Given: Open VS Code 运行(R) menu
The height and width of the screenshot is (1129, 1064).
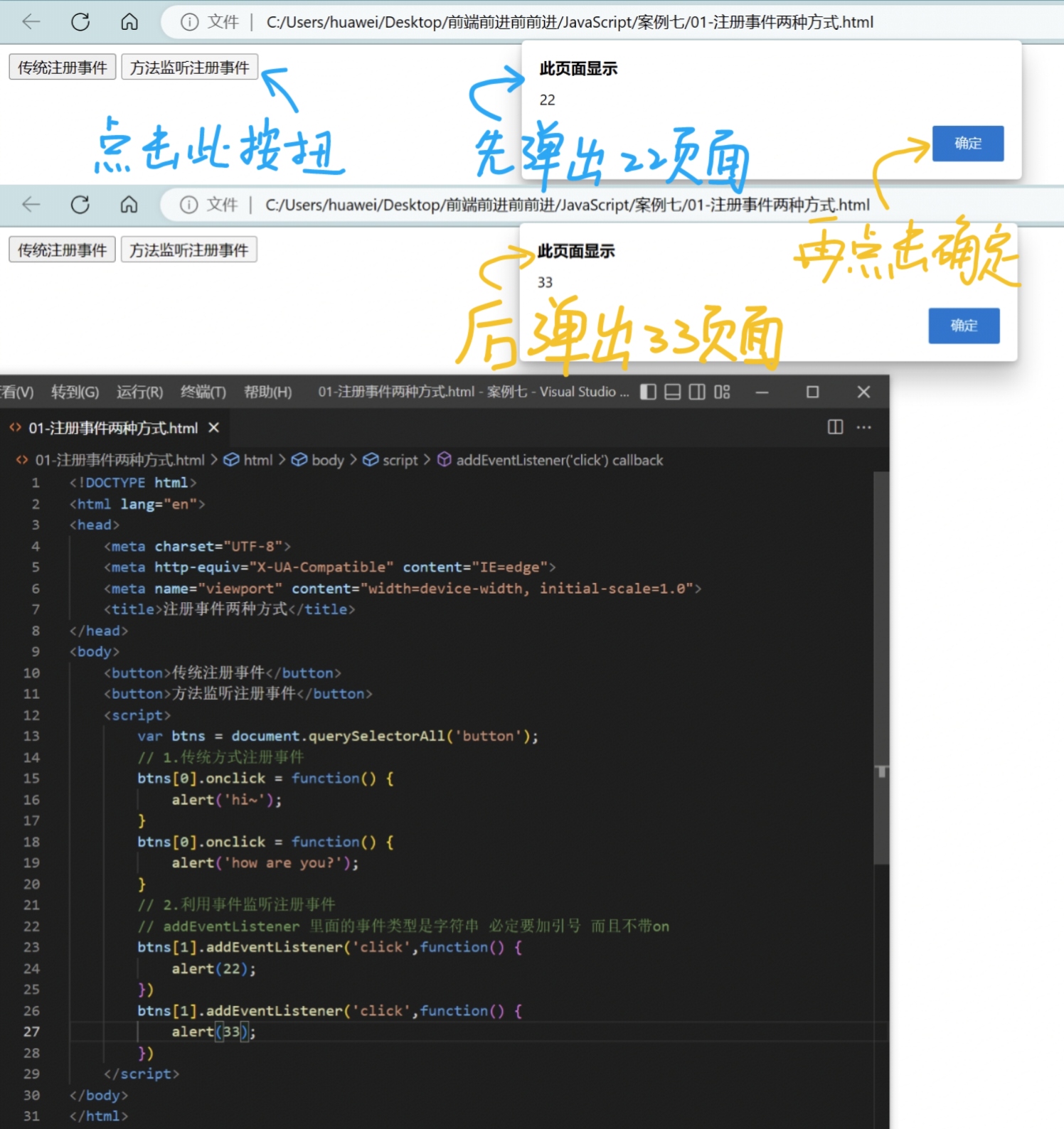Looking at the screenshot, I should click(139, 392).
